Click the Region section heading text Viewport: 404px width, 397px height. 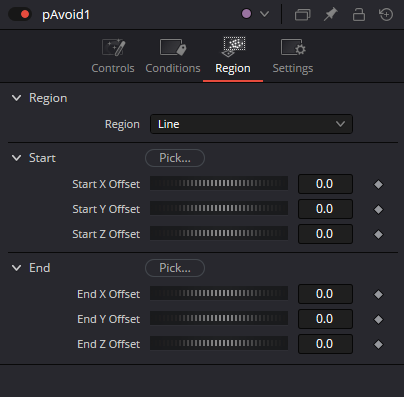48,98
